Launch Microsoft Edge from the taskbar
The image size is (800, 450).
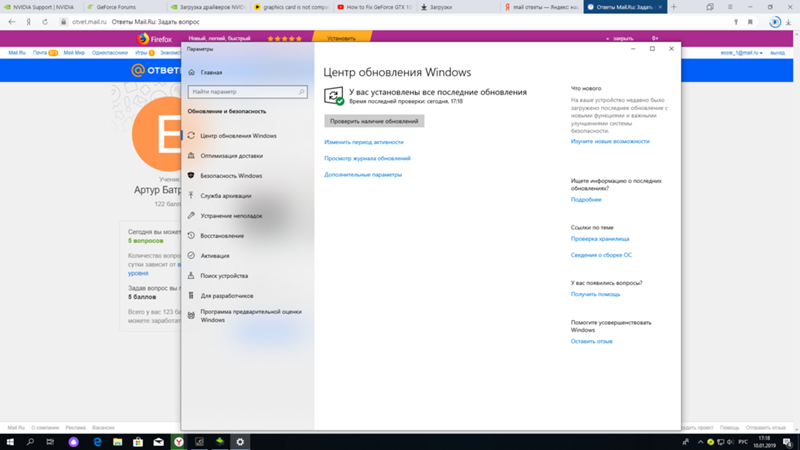(x=97, y=442)
